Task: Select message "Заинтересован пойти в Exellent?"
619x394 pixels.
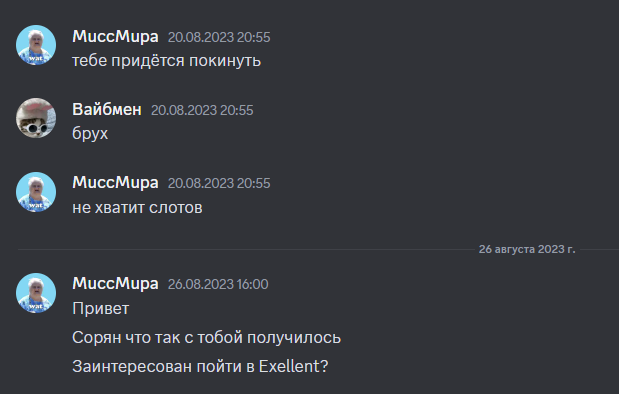Action: tap(200, 367)
